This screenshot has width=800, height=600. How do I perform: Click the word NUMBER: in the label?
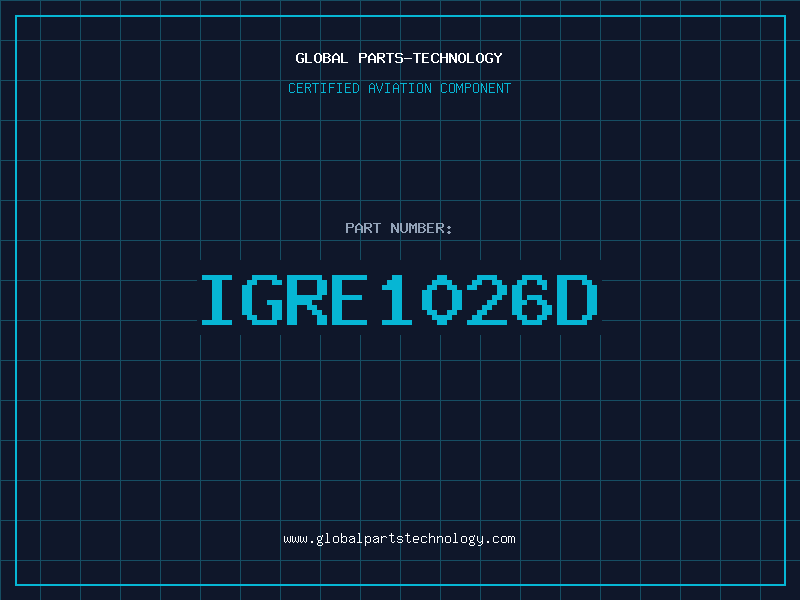tap(422, 228)
